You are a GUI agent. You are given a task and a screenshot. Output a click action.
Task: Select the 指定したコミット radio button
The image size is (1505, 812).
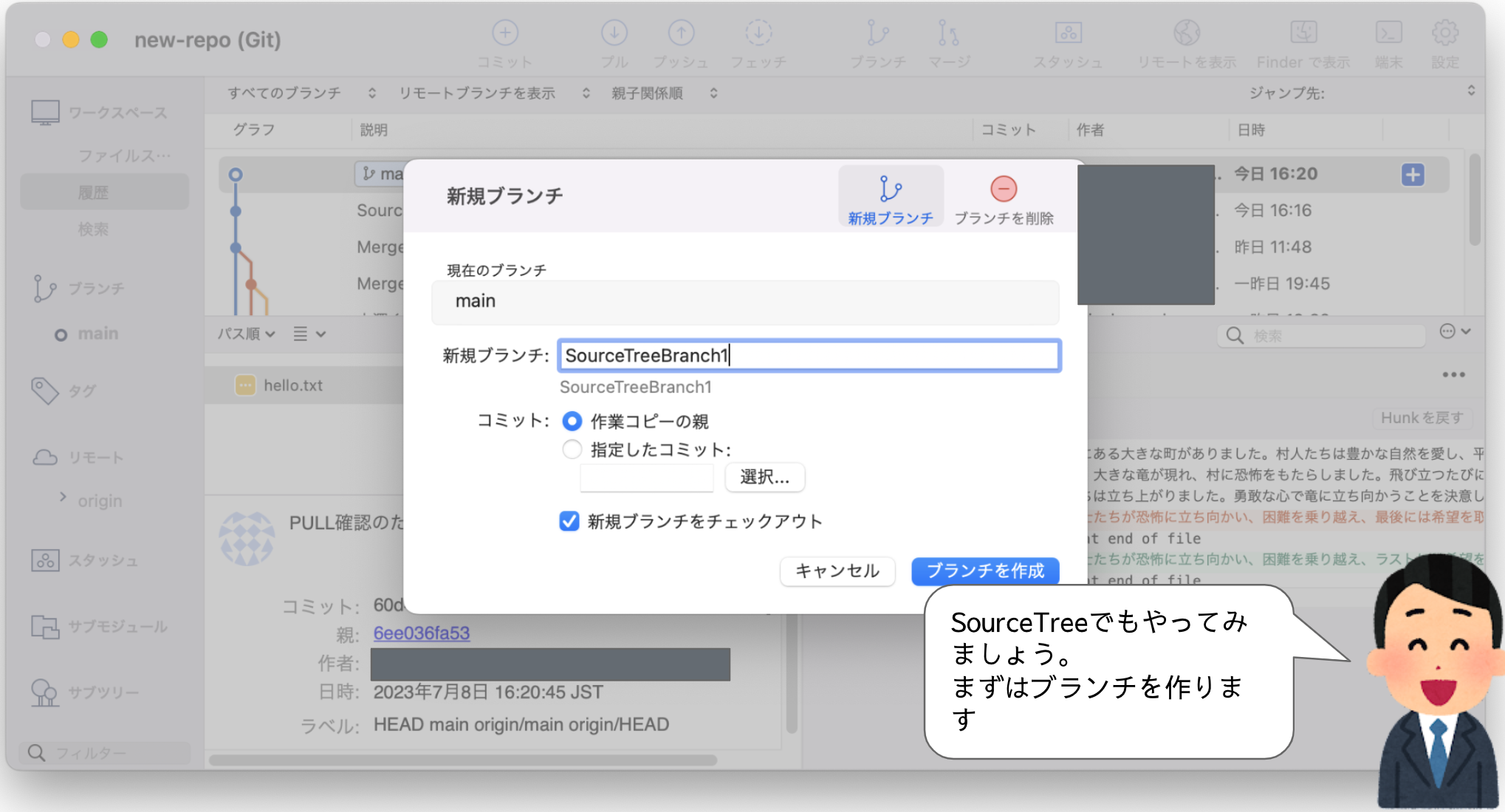point(571,449)
